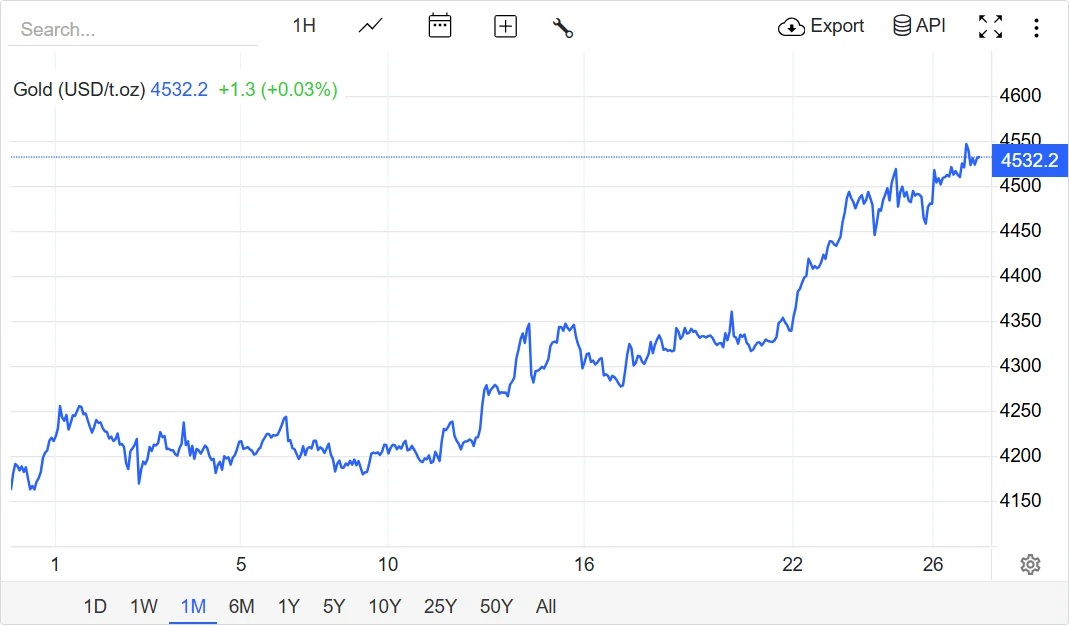
Task: Click the fullscreen expand icon
Action: point(990,27)
